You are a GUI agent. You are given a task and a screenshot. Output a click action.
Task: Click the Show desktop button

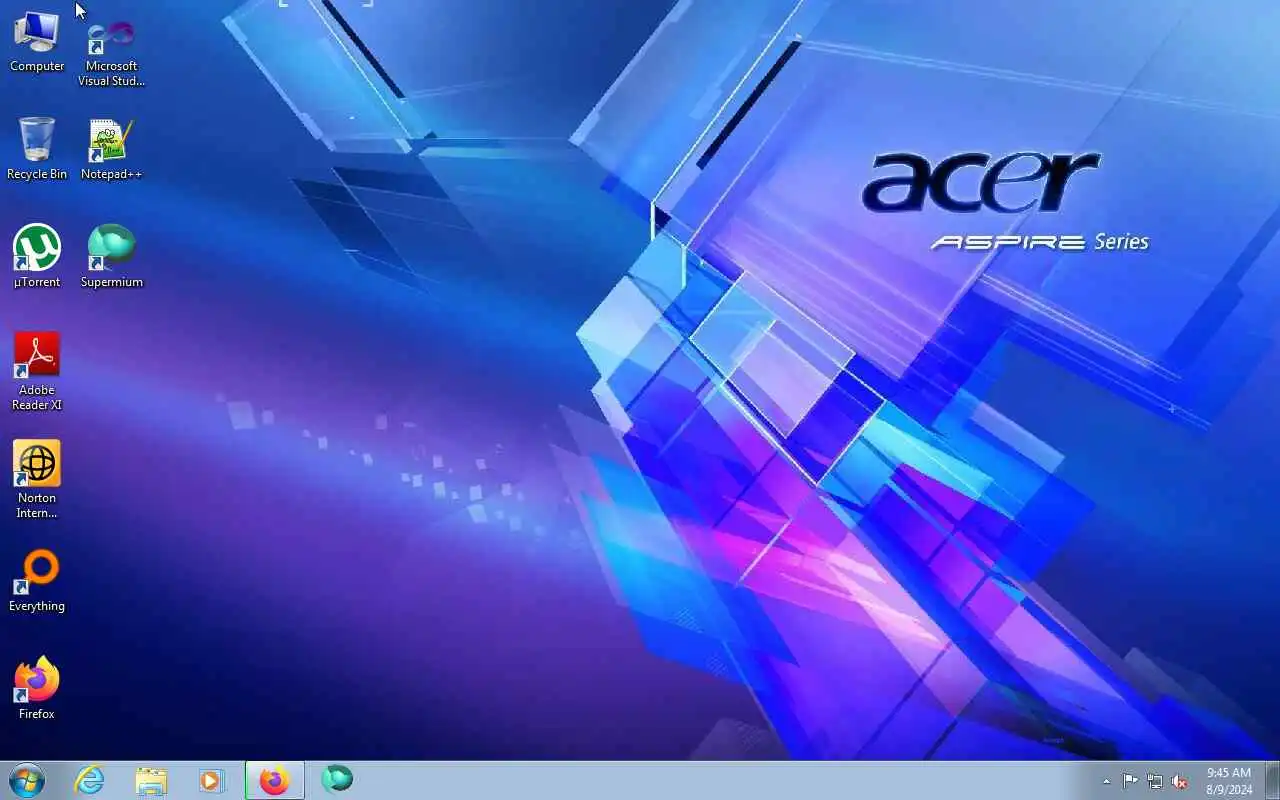coord(1272,780)
